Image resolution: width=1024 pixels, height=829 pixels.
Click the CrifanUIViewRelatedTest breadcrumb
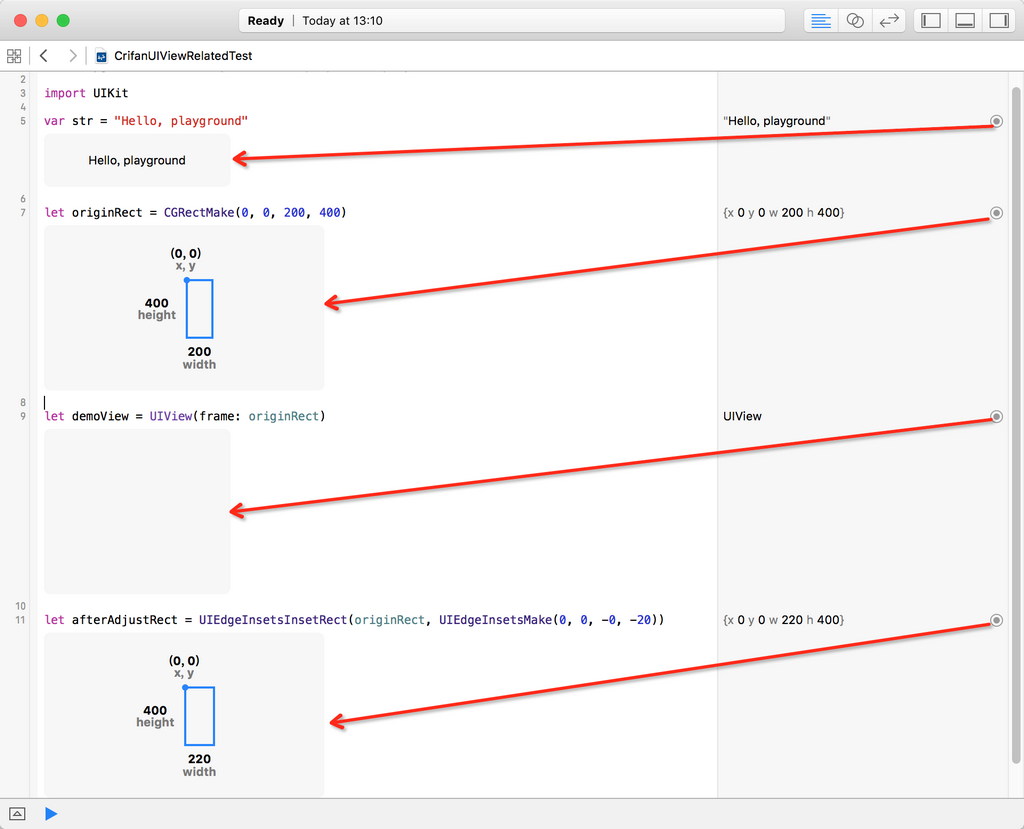(183, 56)
